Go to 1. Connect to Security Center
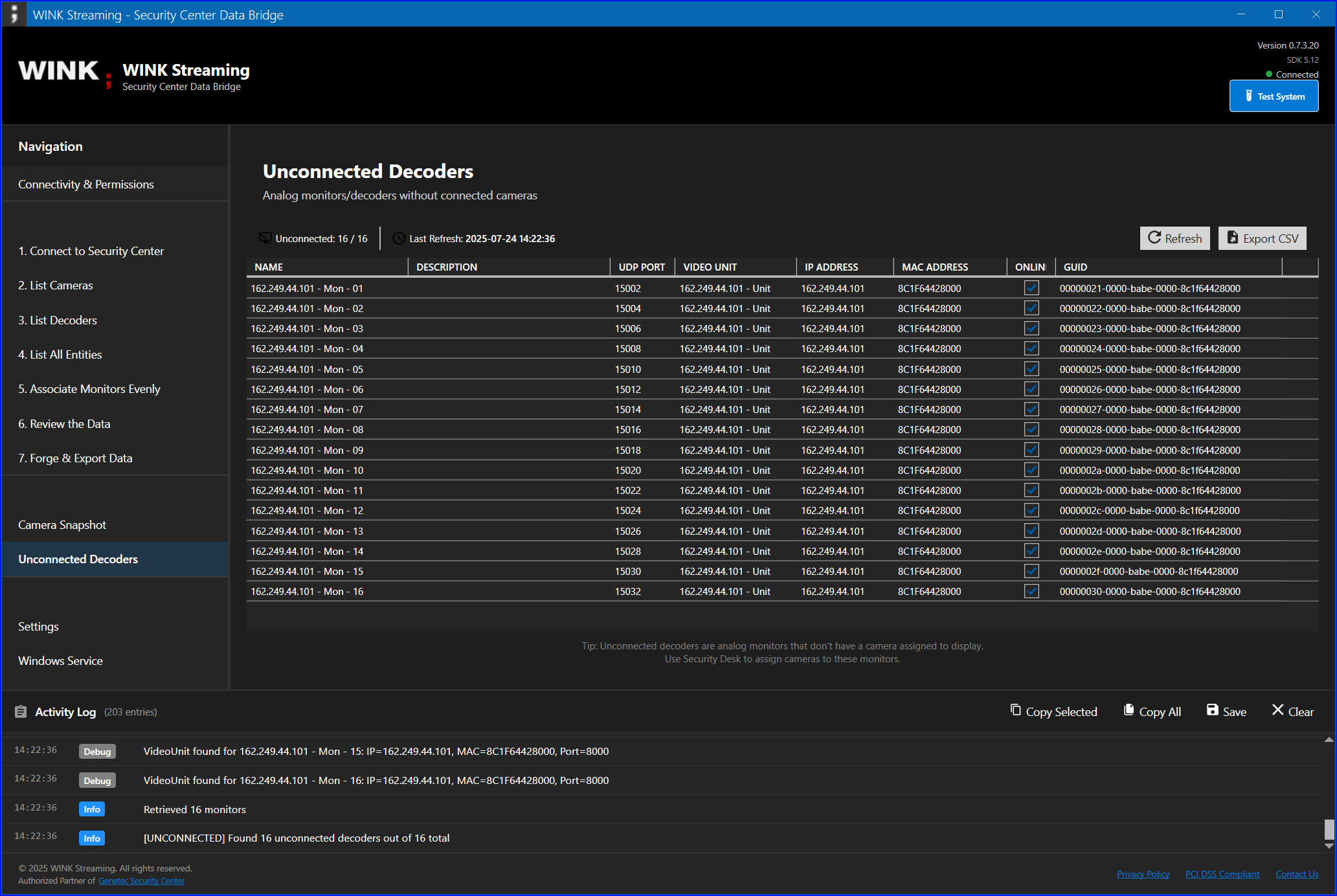The image size is (1337, 896). click(x=115, y=251)
